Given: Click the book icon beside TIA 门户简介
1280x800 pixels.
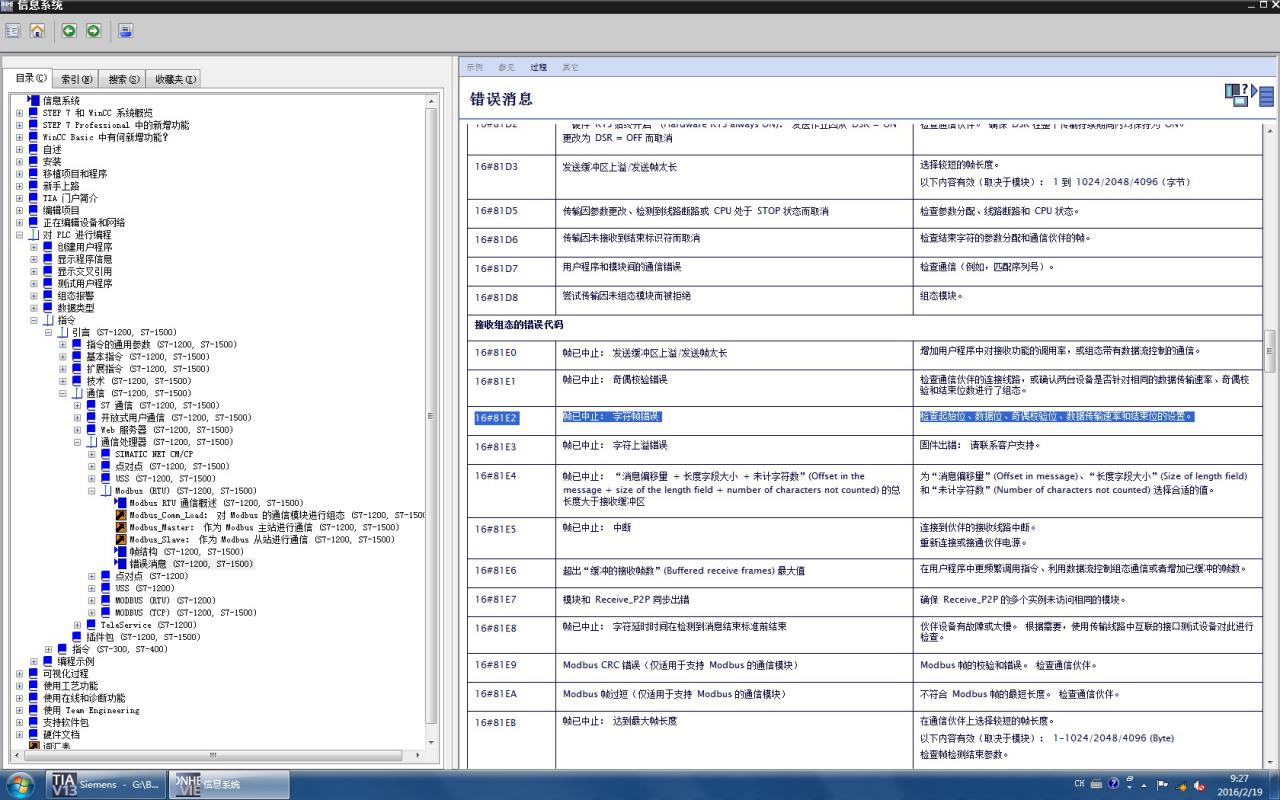Looking at the screenshot, I should coord(34,198).
